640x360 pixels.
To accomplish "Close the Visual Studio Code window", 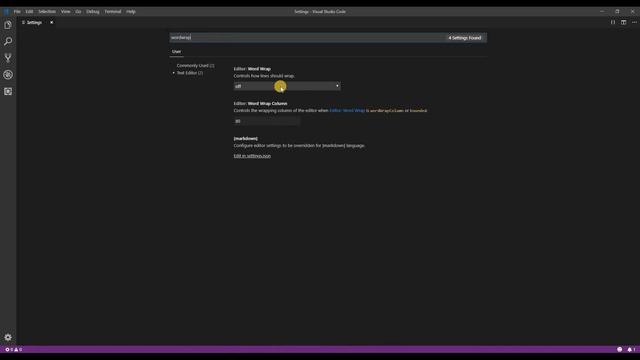I will point(632,11).
